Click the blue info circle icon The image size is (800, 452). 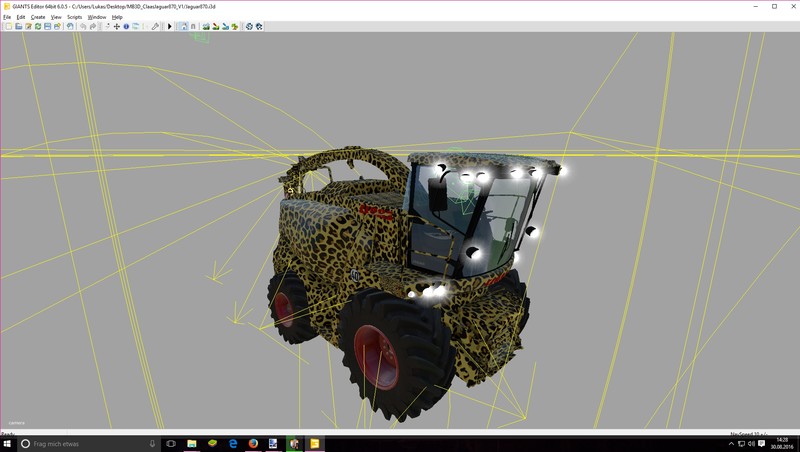point(126,26)
